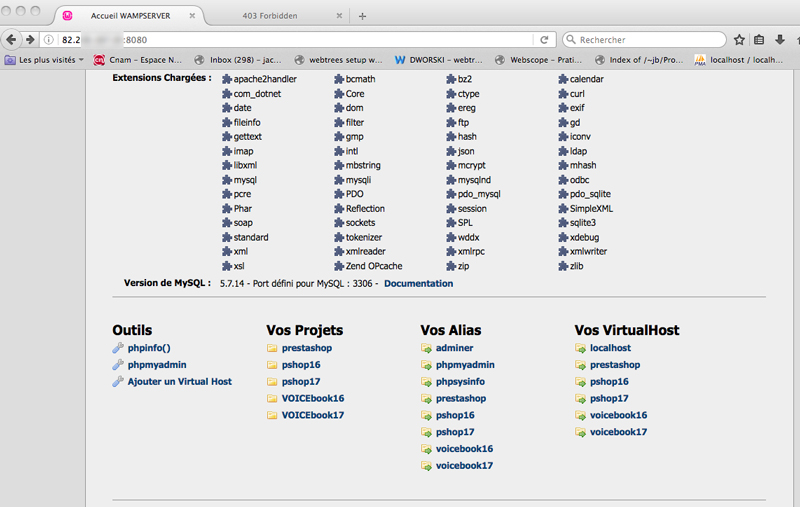The height and width of the screenshot is (507, 800).
Task: Click the wrench icon beside phpinfo()
Action: click(x=118, y=348)
